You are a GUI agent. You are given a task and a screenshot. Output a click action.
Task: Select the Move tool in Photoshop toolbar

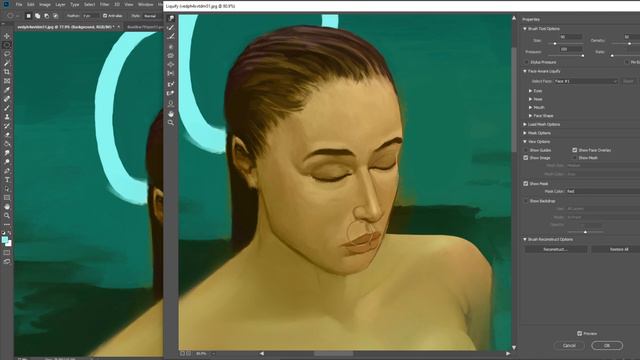[7, 36]
